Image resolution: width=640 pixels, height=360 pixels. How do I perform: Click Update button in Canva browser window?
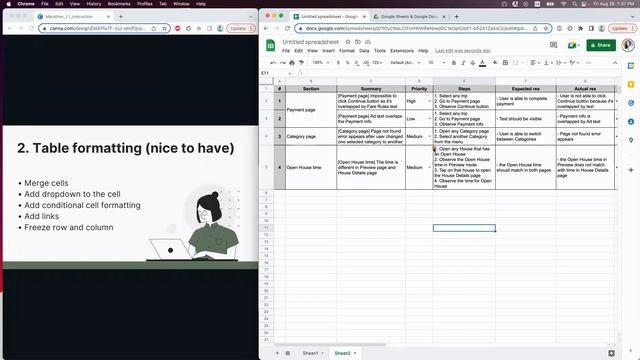tap(241, 28)
